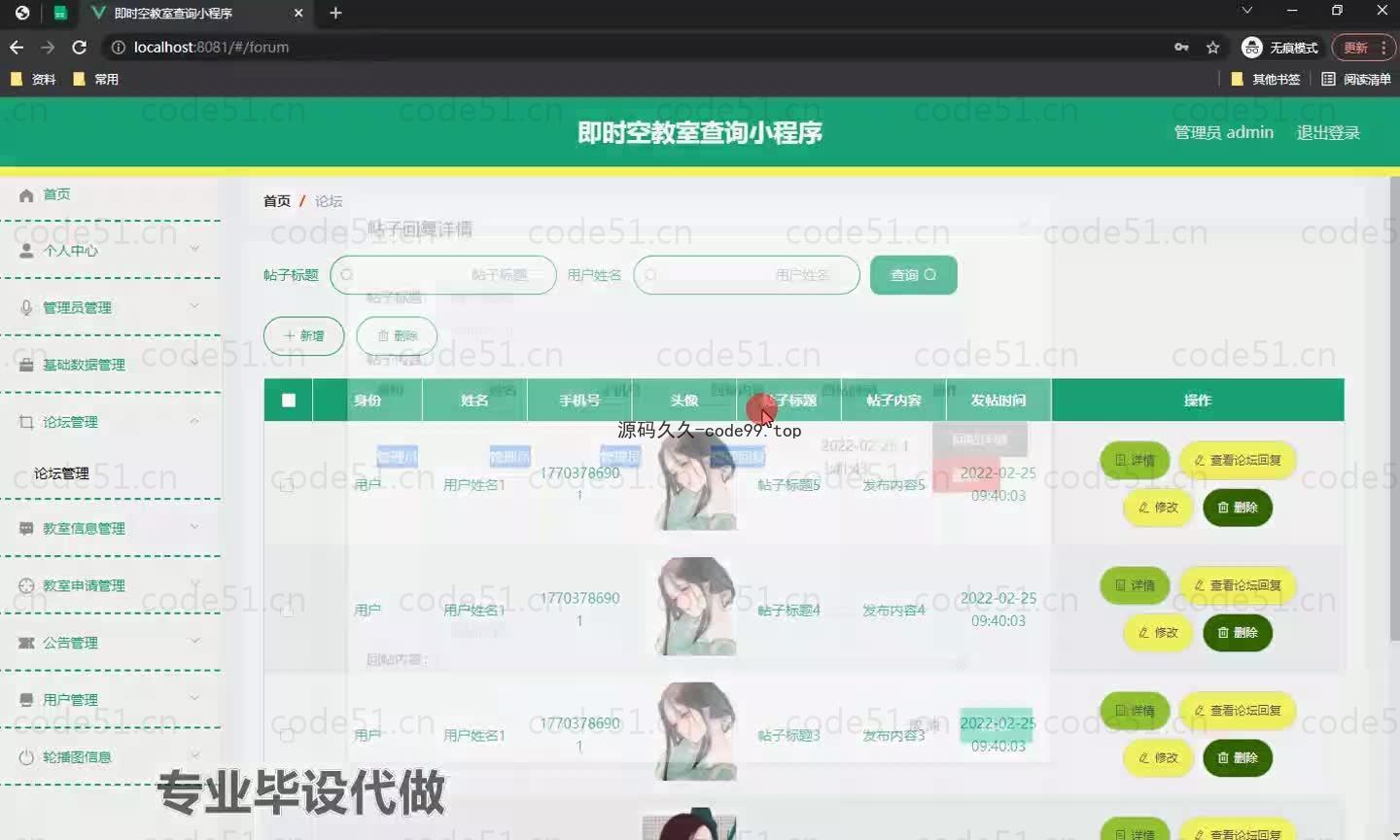
Task: Expand the 基础数据管理 sidebar menu
Action: (x=110, y=365)
